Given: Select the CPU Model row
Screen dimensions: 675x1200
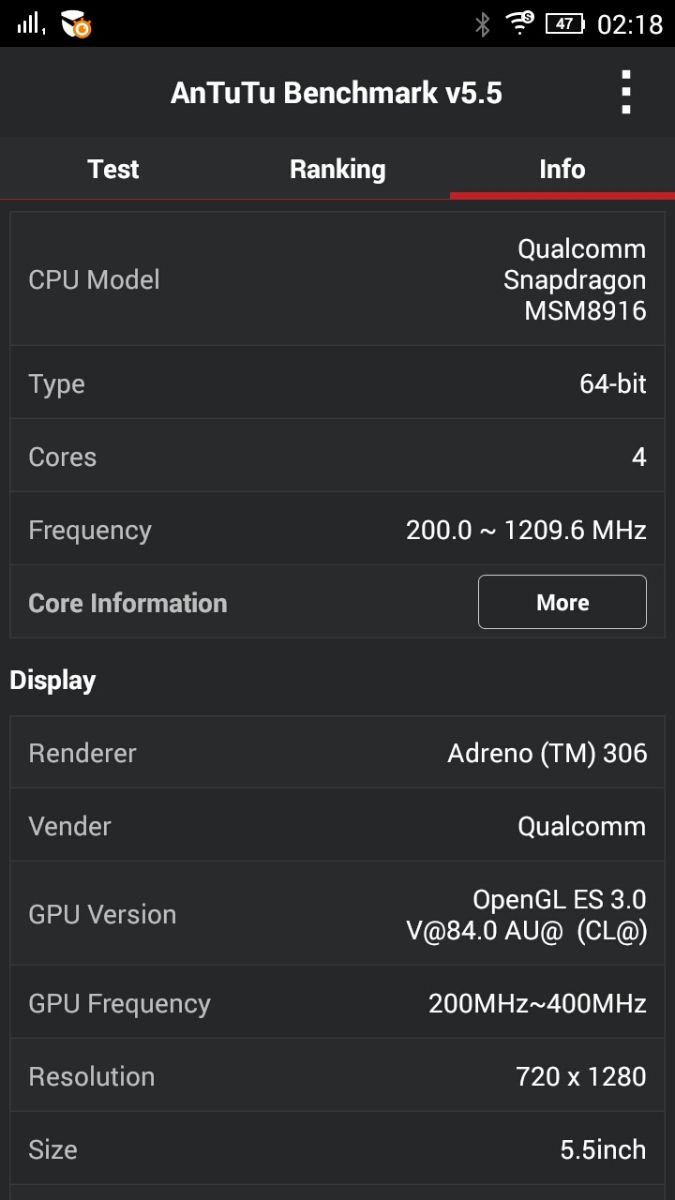Looking at the screenshot, I should (337, 279).
